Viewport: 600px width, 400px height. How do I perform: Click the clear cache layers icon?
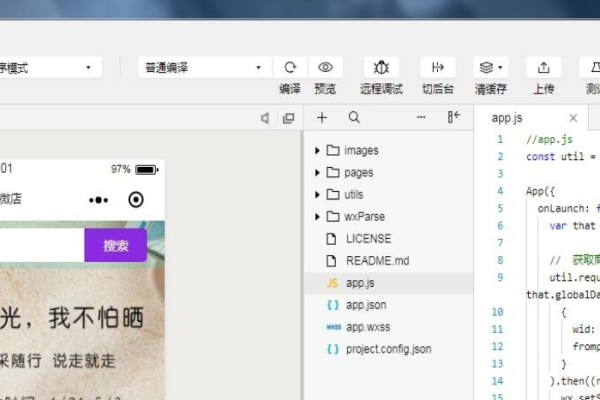(x=486, y=67)
